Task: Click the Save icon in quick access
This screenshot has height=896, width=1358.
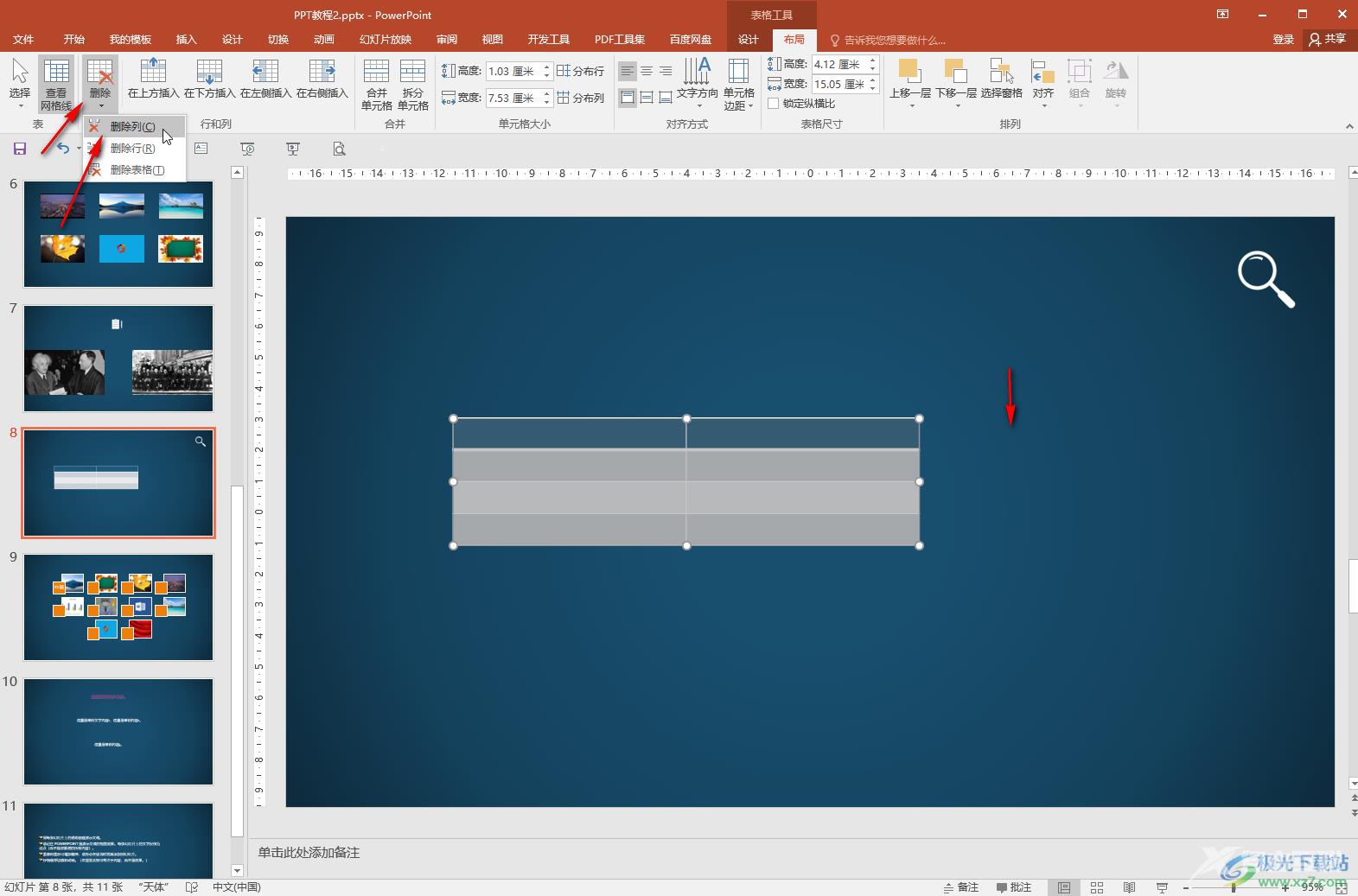Action: [20, 149]
